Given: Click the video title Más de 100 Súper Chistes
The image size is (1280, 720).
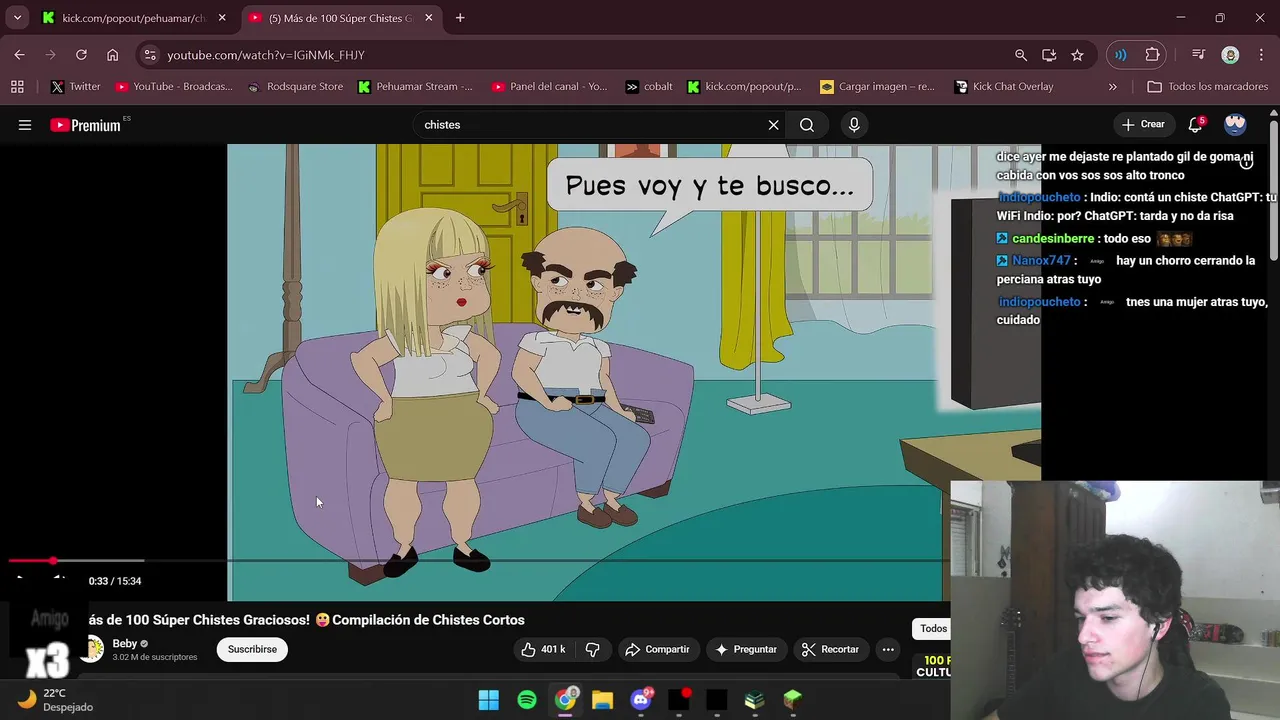Looking at the screenshot, I should click(306, 620).
